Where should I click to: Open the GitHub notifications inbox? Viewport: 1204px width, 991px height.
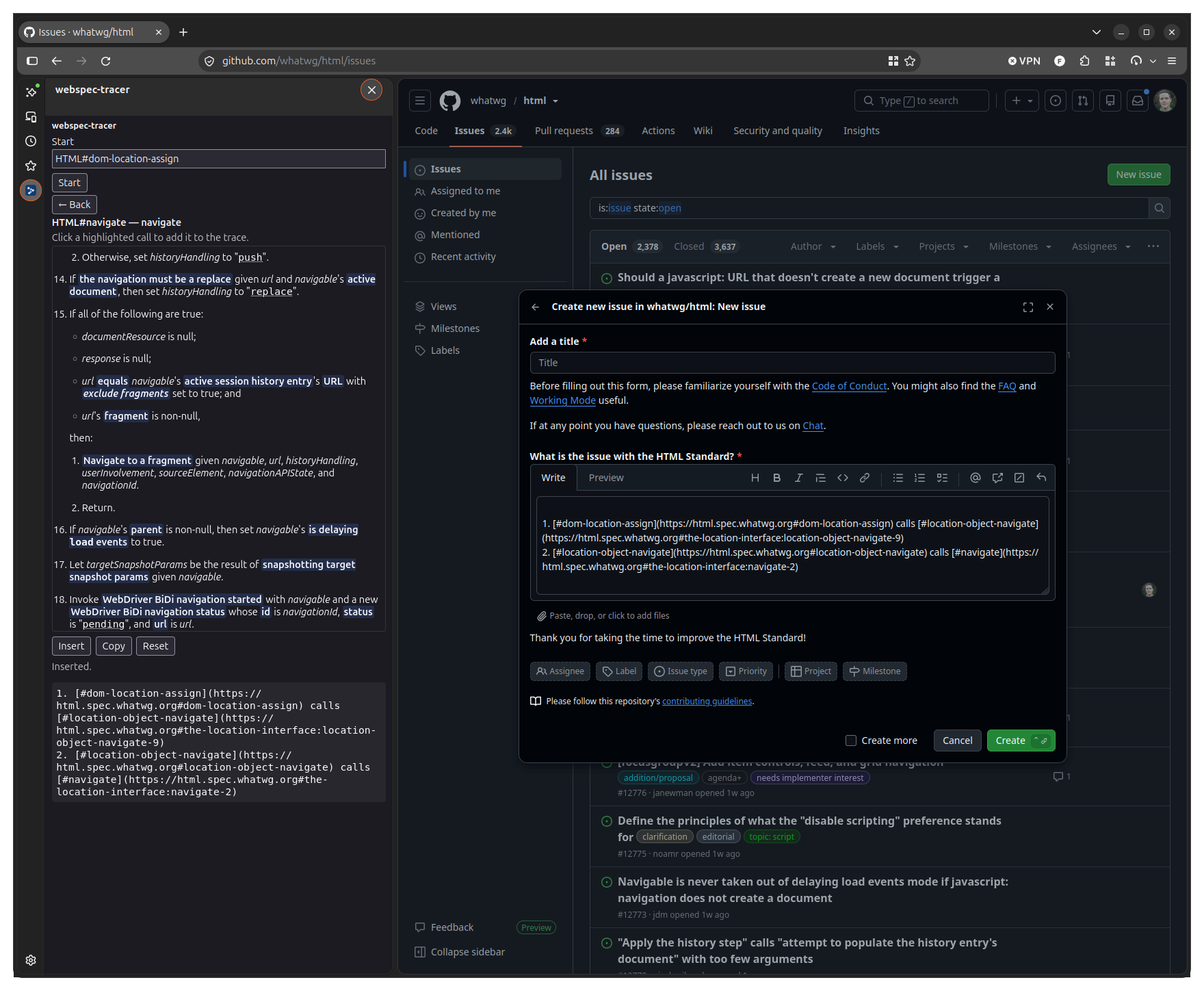pos(1138,101)
